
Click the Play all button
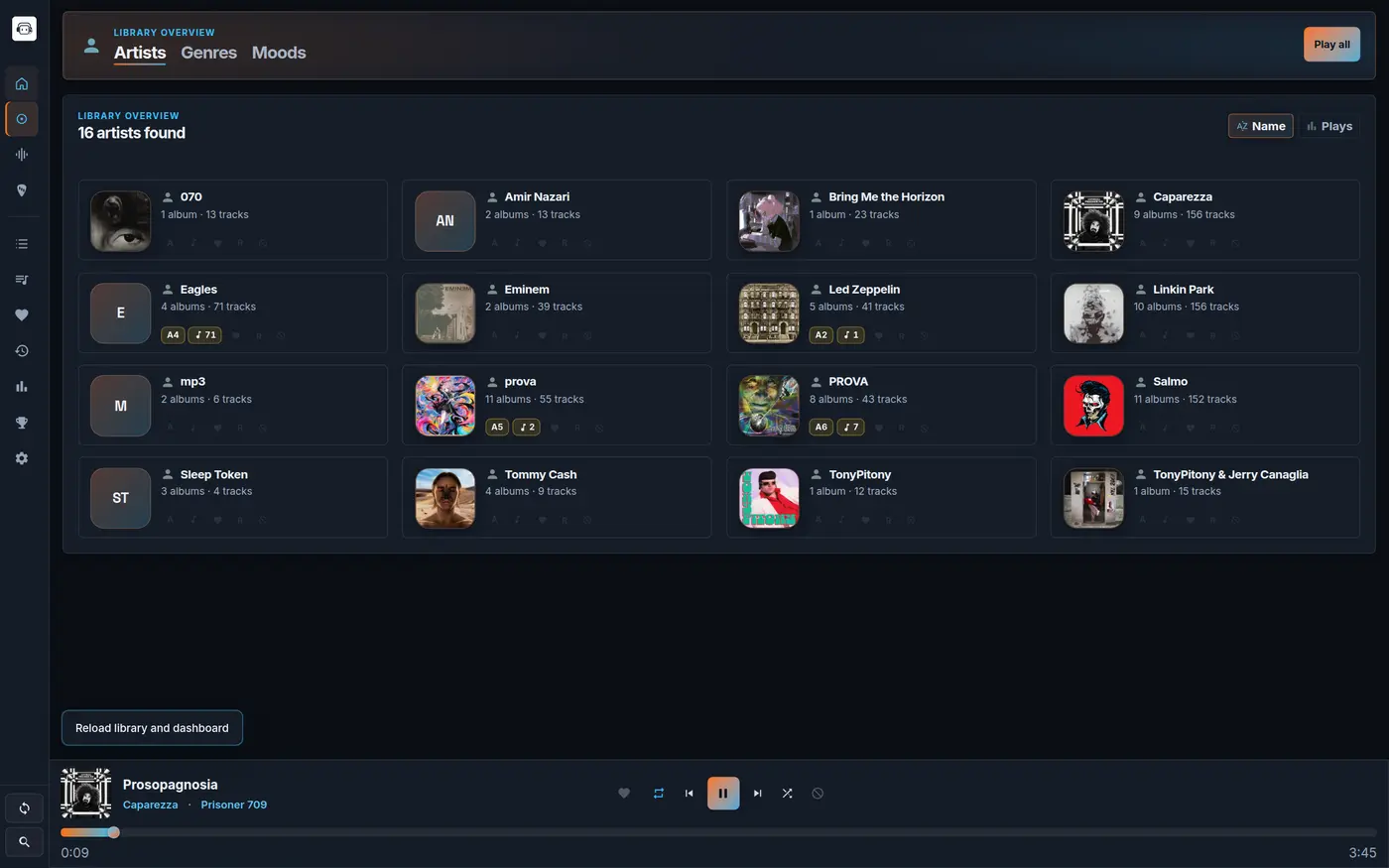pos(1331,44)
